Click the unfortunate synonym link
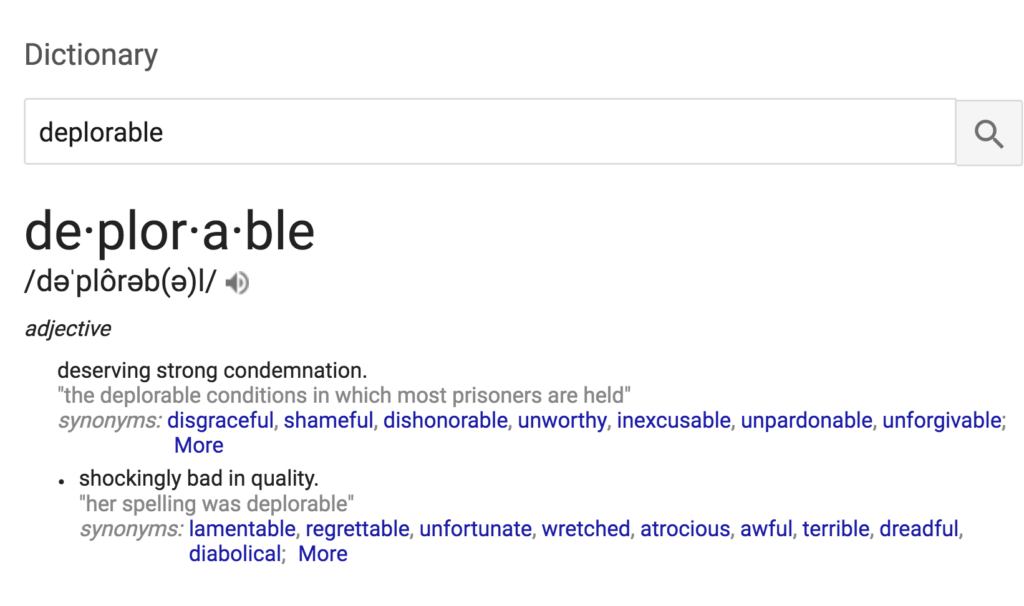This screenshot has height=606, width=1024. point(475,529)
